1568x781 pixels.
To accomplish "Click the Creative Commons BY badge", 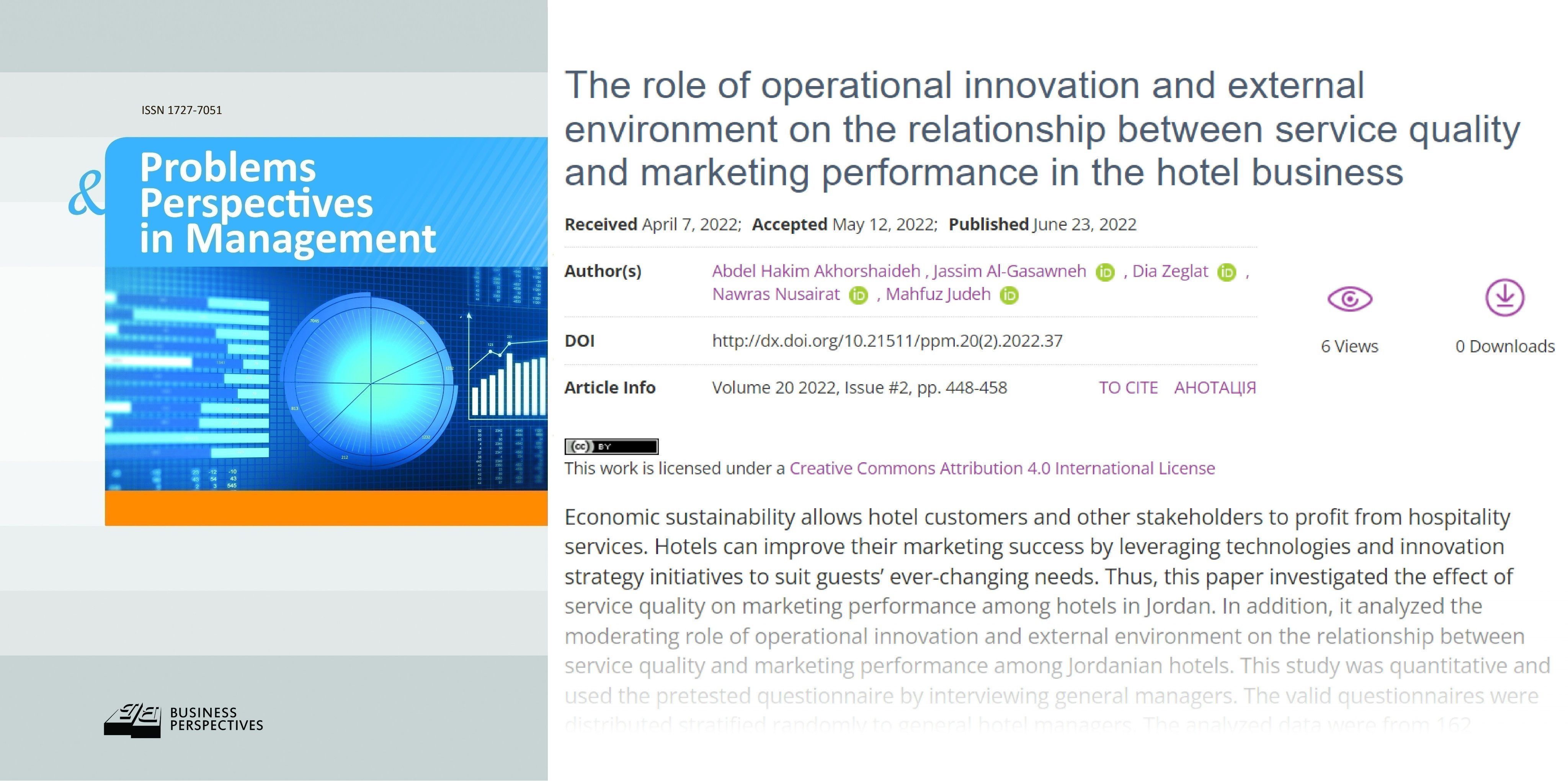I will tap(611, 447).
